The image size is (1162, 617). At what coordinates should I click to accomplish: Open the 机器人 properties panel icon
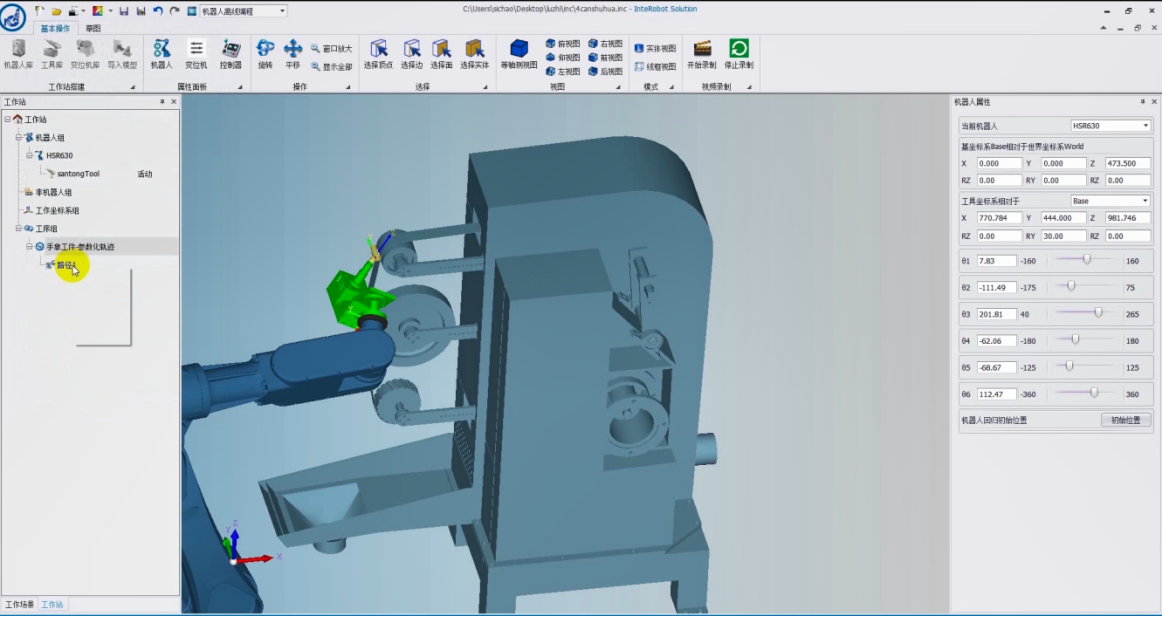162,55
